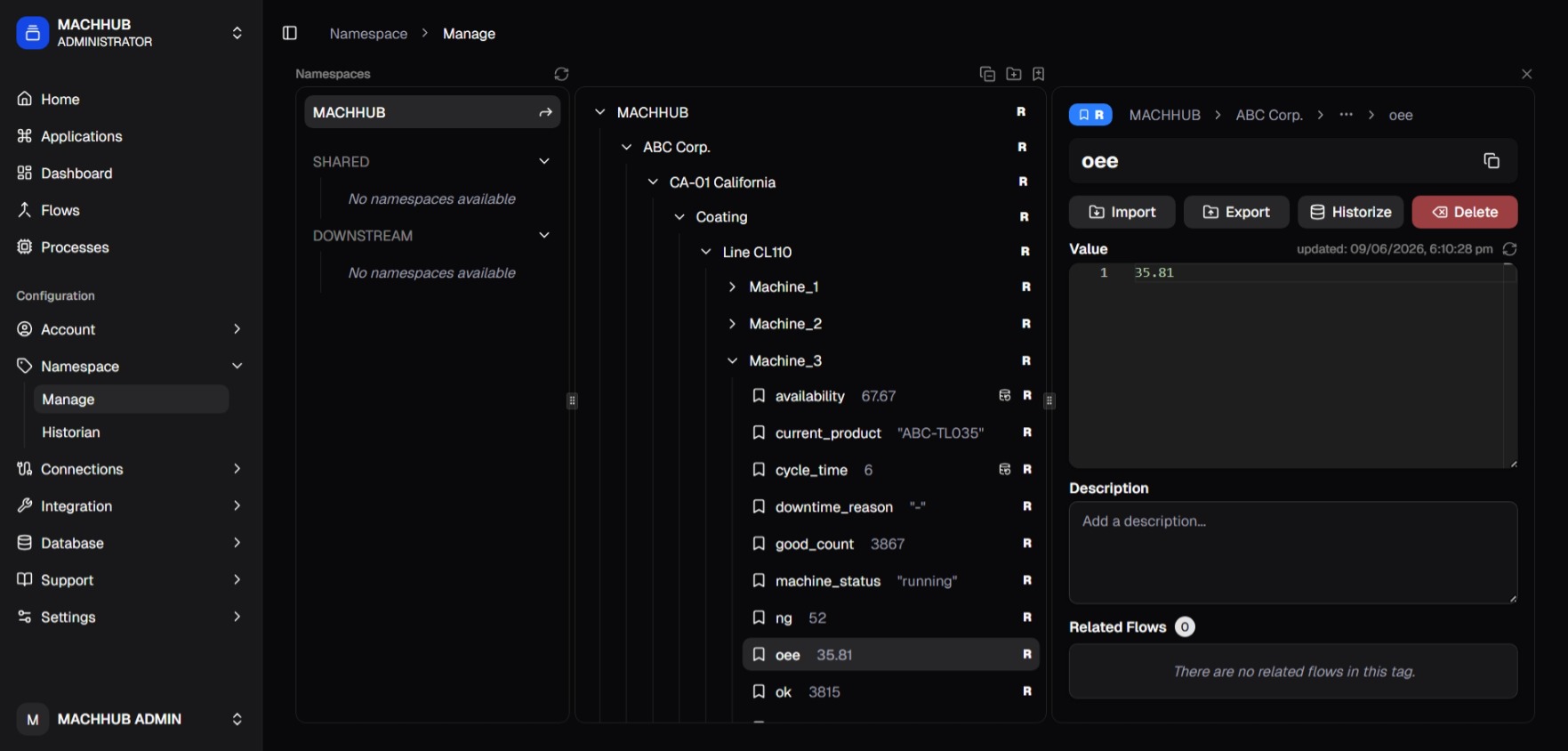Viewport: 1568px width, 751px height.
Task: Click historian icon on cycle_time row
Action: (1005, 469)
